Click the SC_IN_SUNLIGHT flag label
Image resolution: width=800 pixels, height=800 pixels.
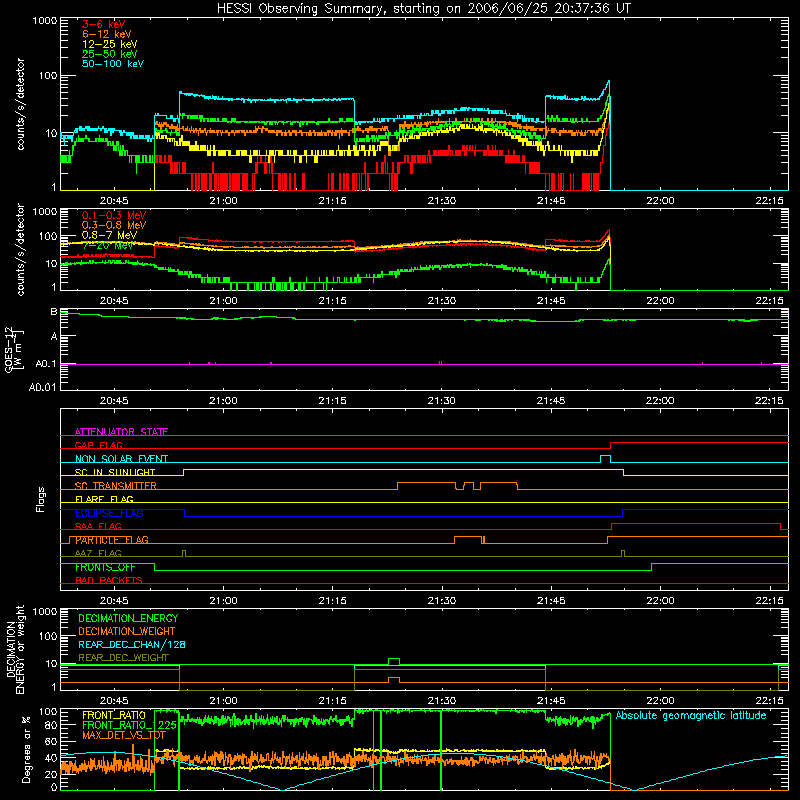pos(115,472)
